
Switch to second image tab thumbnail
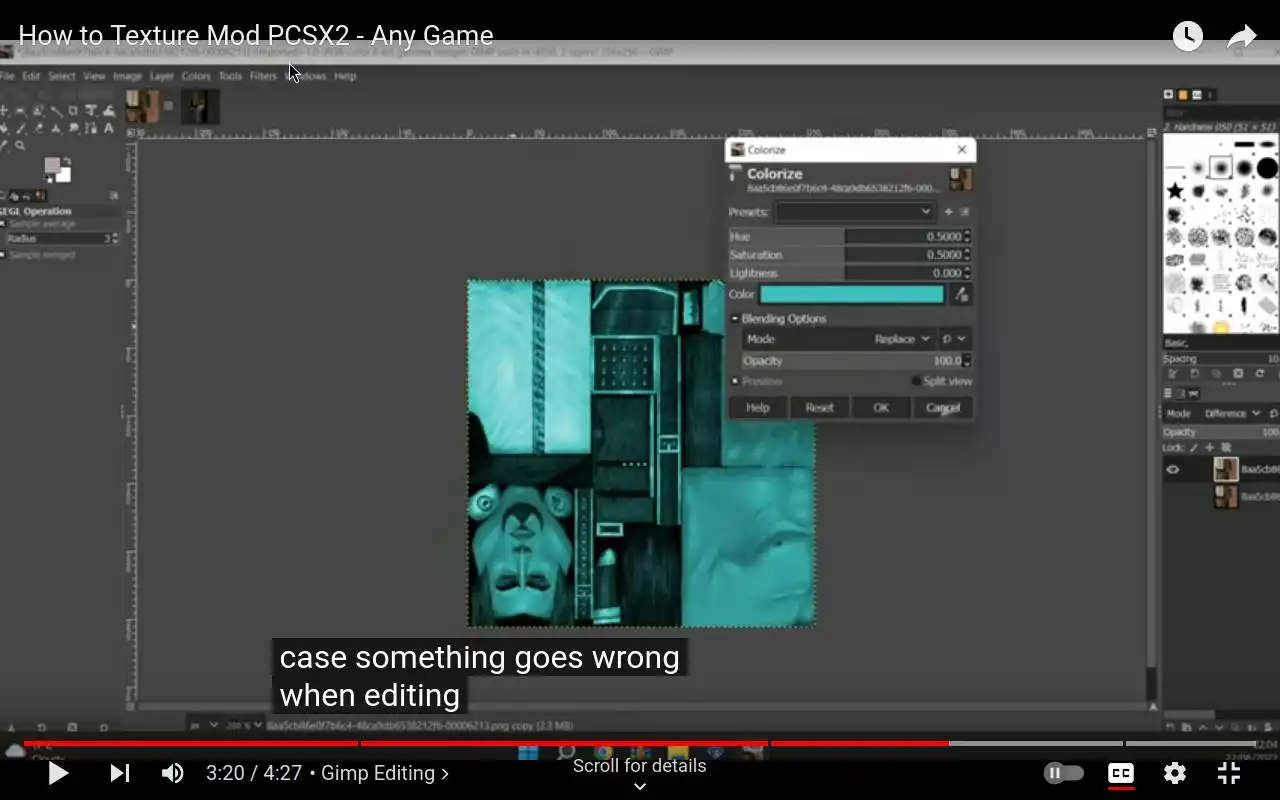pos(200,106)
